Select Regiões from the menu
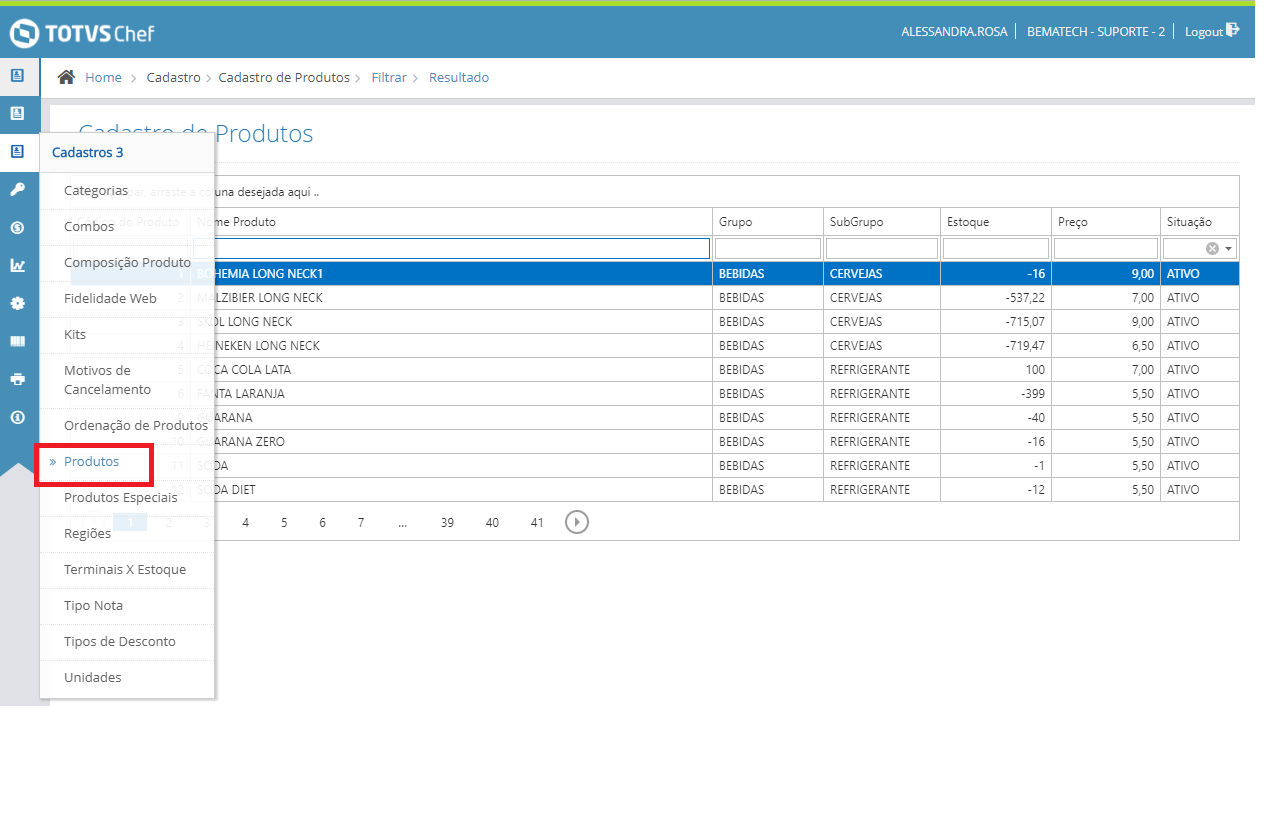 click(87, 533)
